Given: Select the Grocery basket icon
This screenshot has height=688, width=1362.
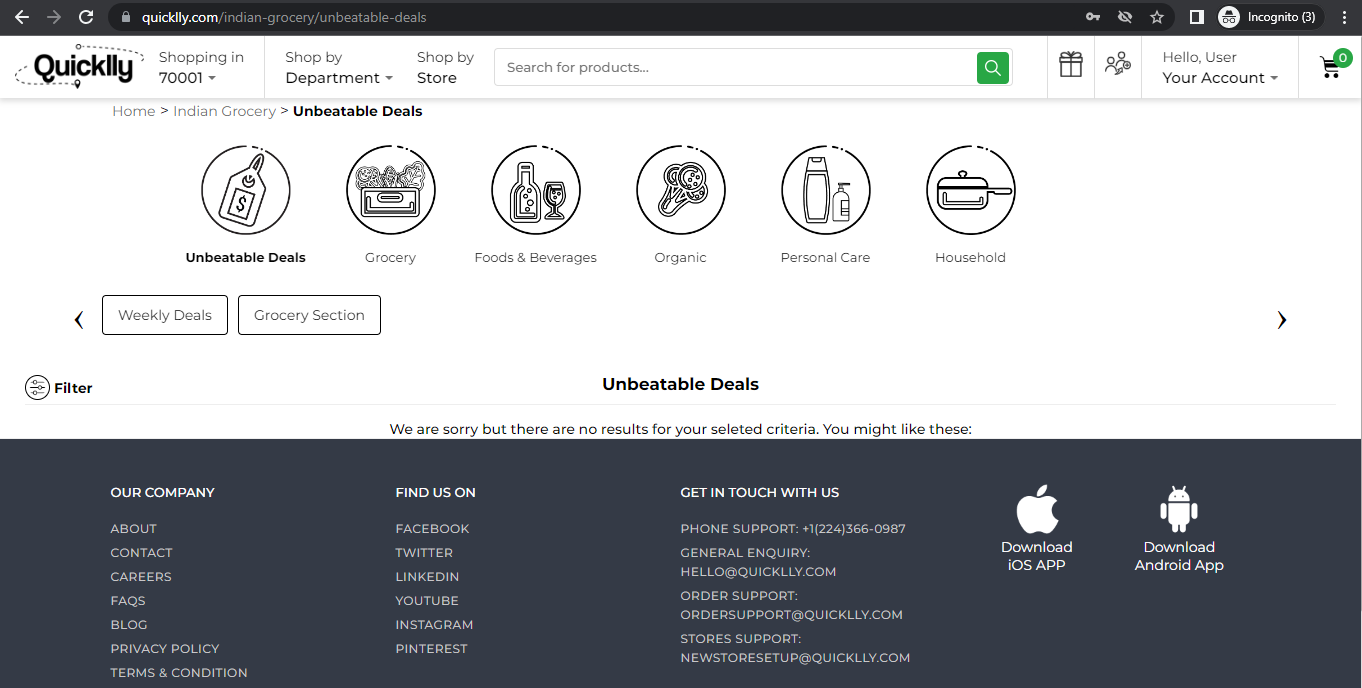Looking at the screenshot, I should (x=391, y=190).
